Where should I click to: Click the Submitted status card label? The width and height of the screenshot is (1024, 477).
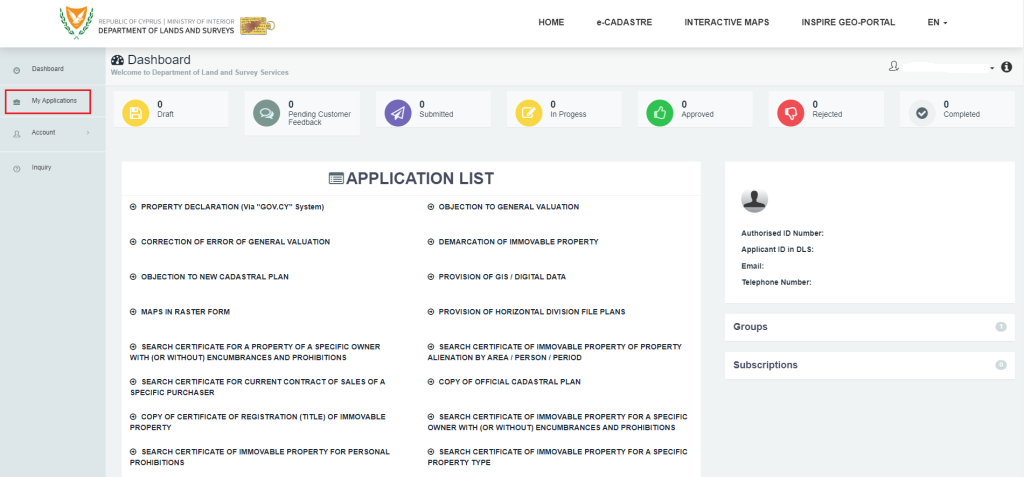pos(436,114)
